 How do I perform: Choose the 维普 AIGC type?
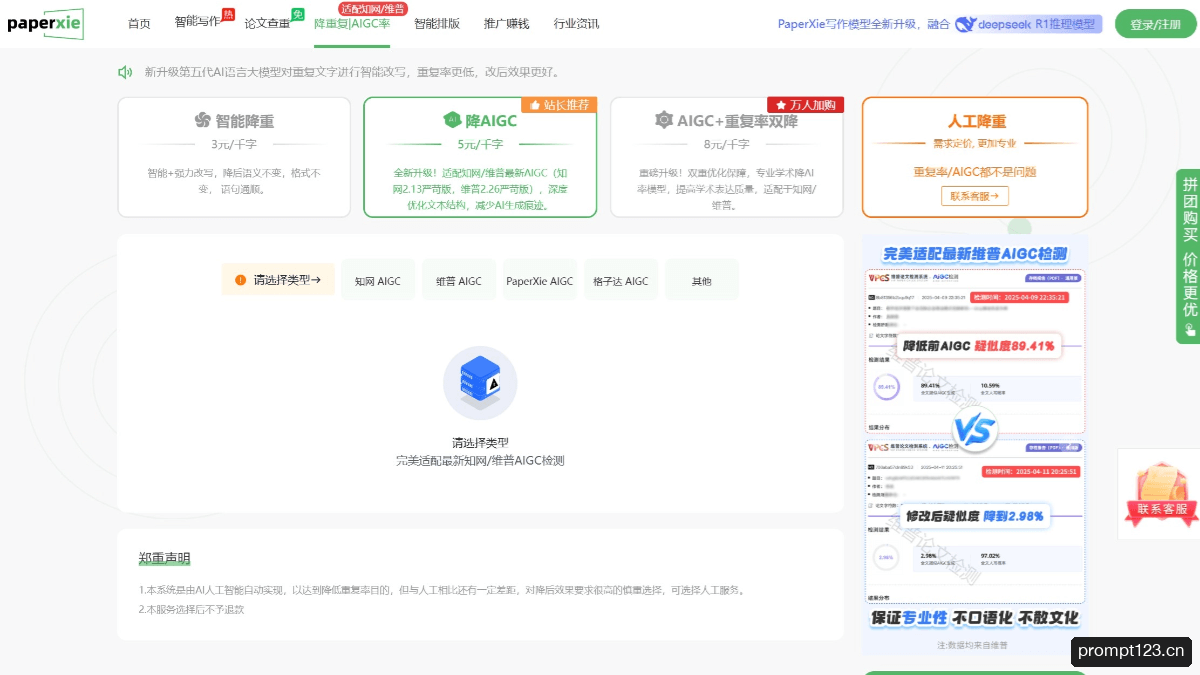(x=459, y=280)
